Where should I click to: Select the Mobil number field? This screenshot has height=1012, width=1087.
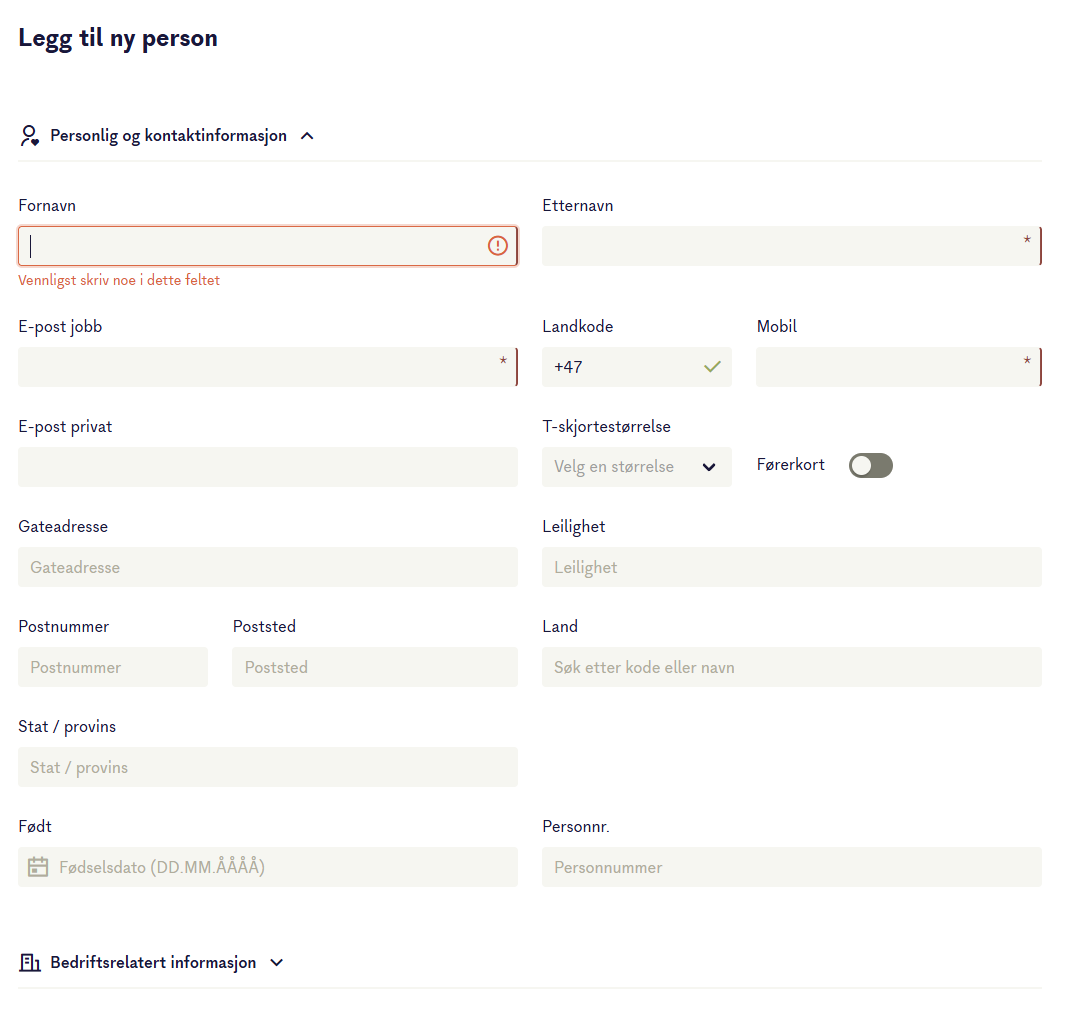click(898, 367)
